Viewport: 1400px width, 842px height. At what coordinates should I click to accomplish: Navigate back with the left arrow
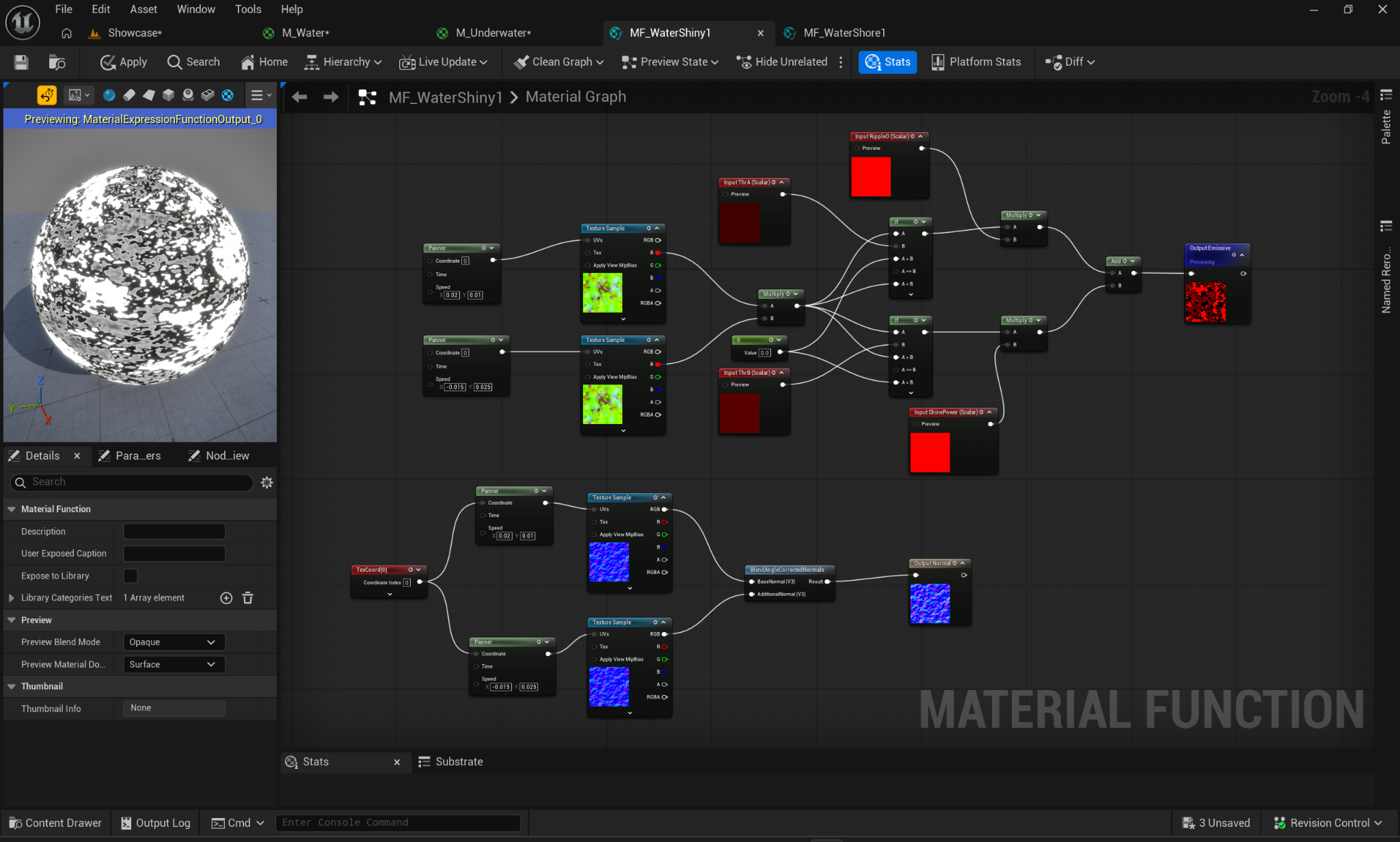point(299,97)
